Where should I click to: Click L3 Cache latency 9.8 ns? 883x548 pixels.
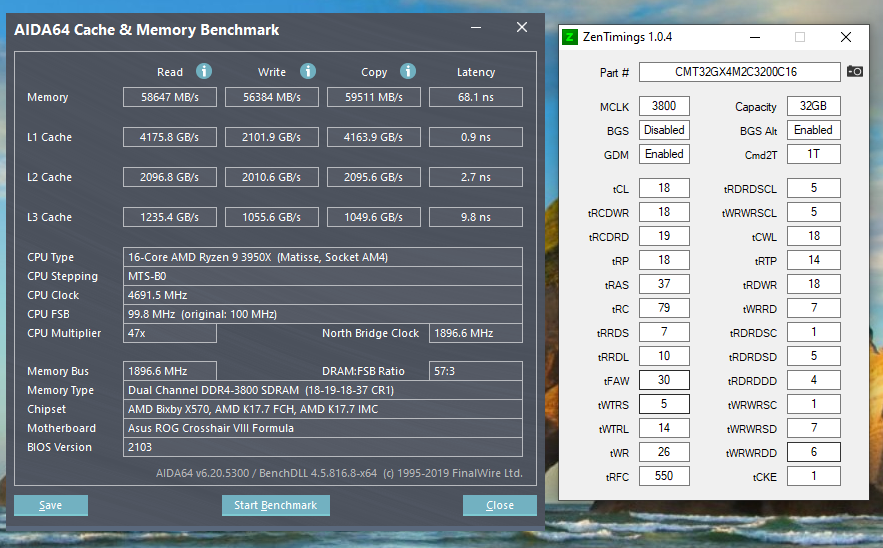(475, 217)
